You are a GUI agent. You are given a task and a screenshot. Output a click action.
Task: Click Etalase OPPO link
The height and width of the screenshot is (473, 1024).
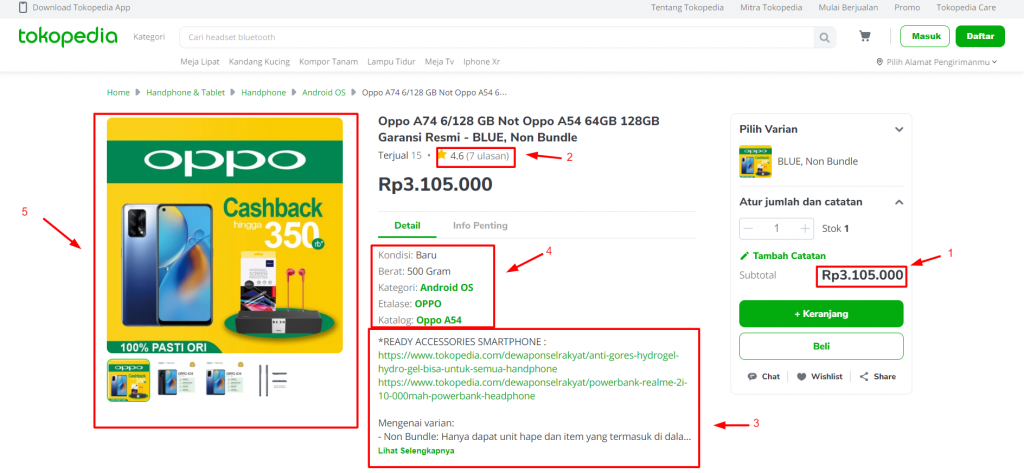[x=428, y=304]
